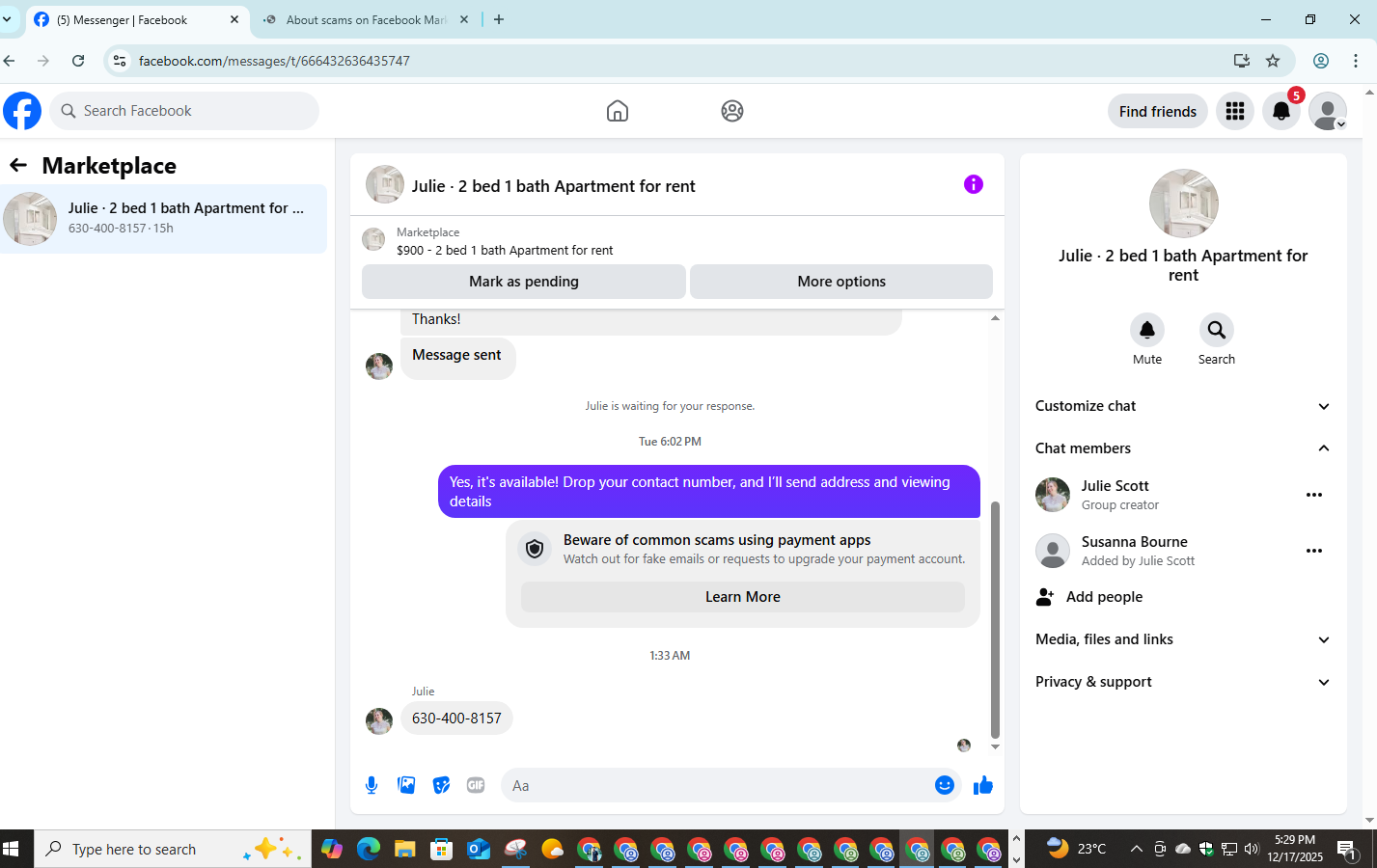This screenshot has height=868, width=1377.
Task: View site information icon in address bar
Action: tap(120, 61)
